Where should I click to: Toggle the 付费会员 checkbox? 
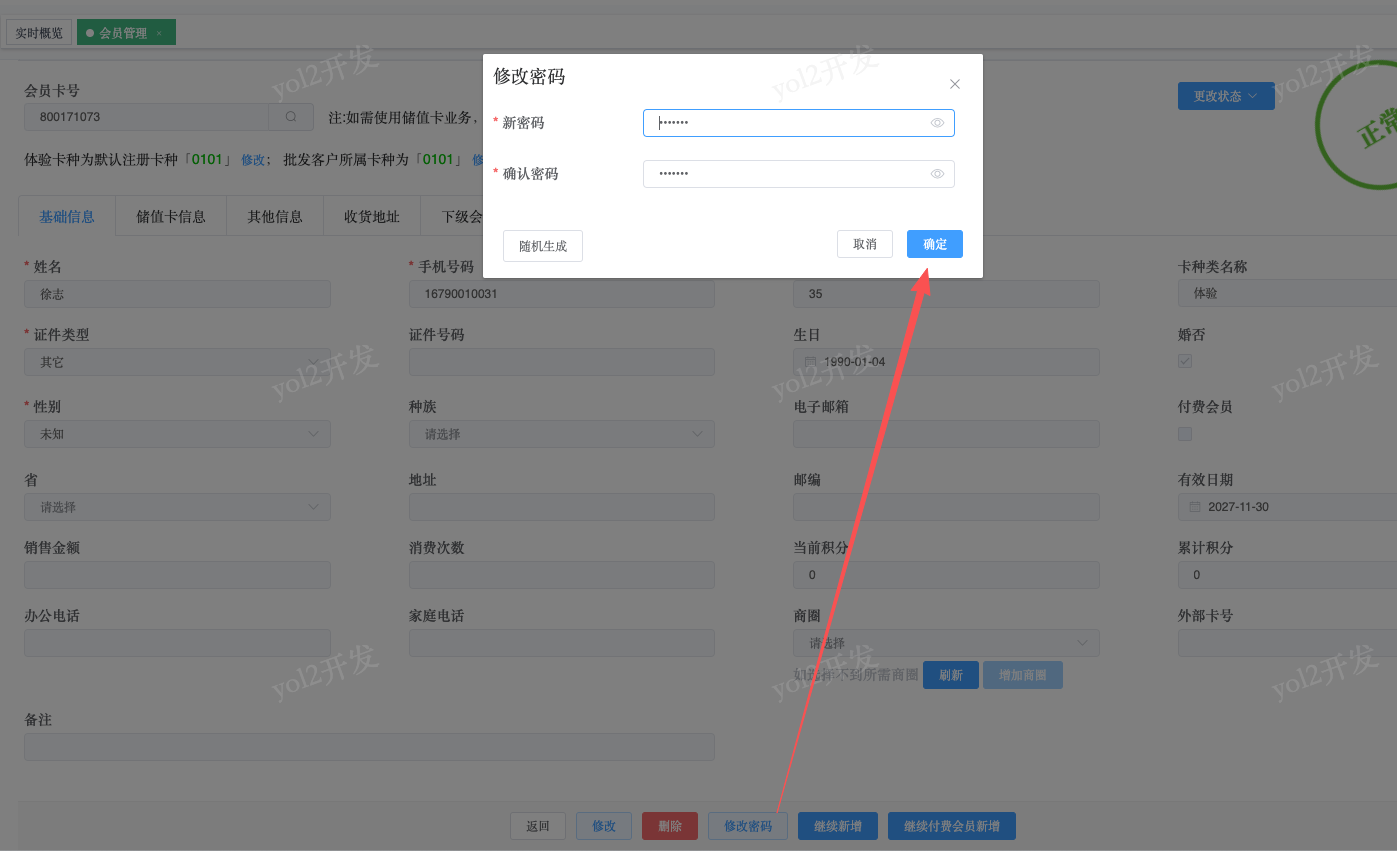pyautogui.click(x=1185, y=434)
